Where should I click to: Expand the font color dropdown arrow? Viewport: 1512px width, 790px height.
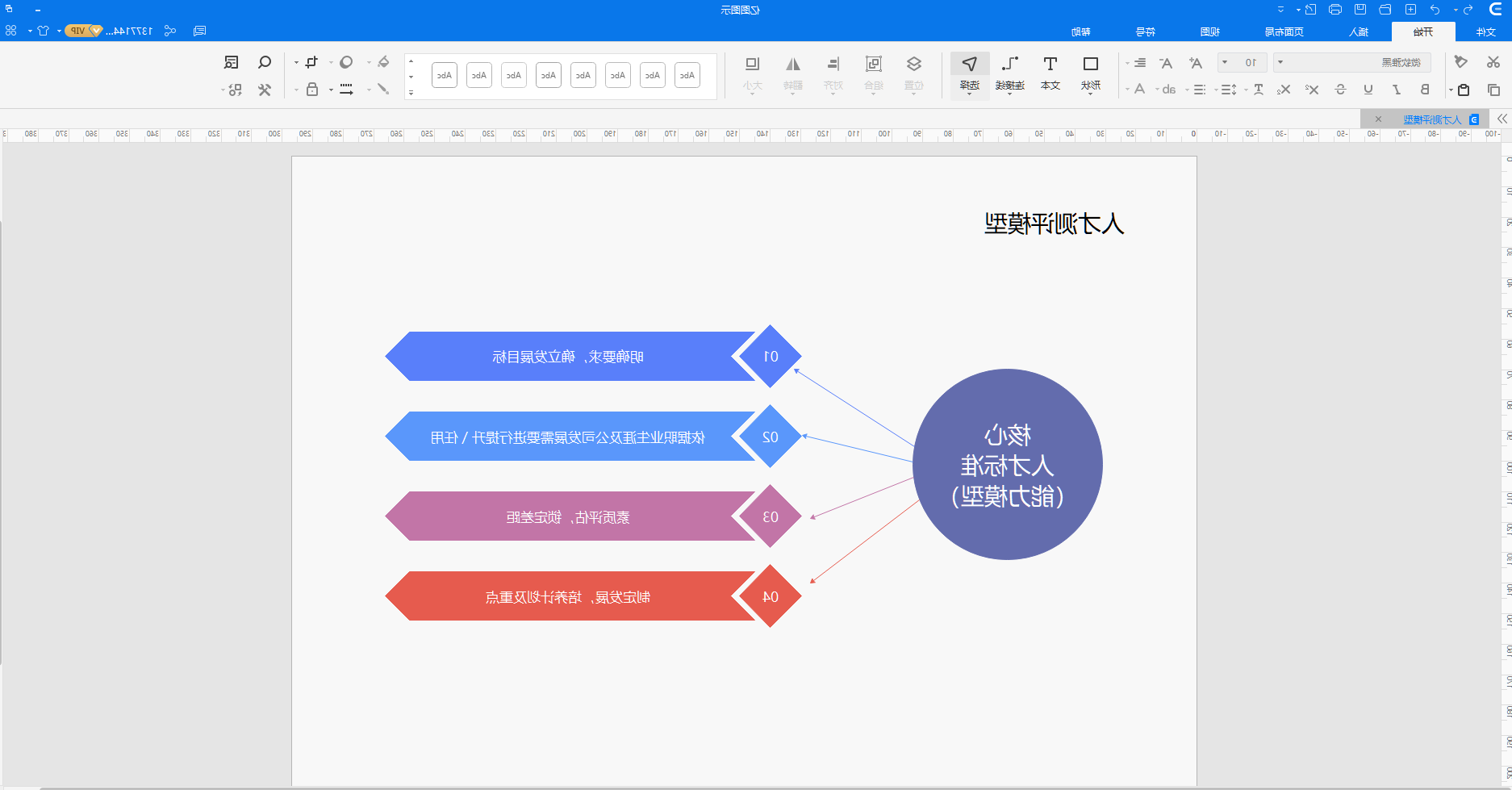[1128, 90]
